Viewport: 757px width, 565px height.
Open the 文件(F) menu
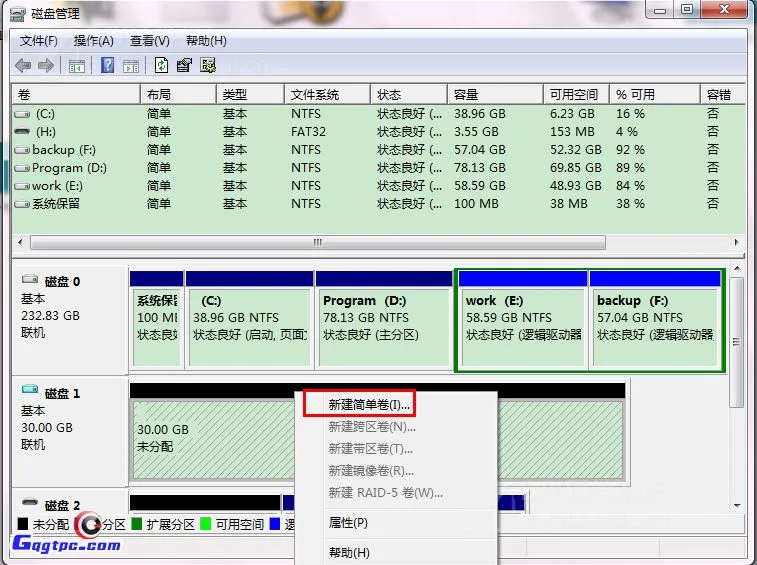click(x=39, y=41)
